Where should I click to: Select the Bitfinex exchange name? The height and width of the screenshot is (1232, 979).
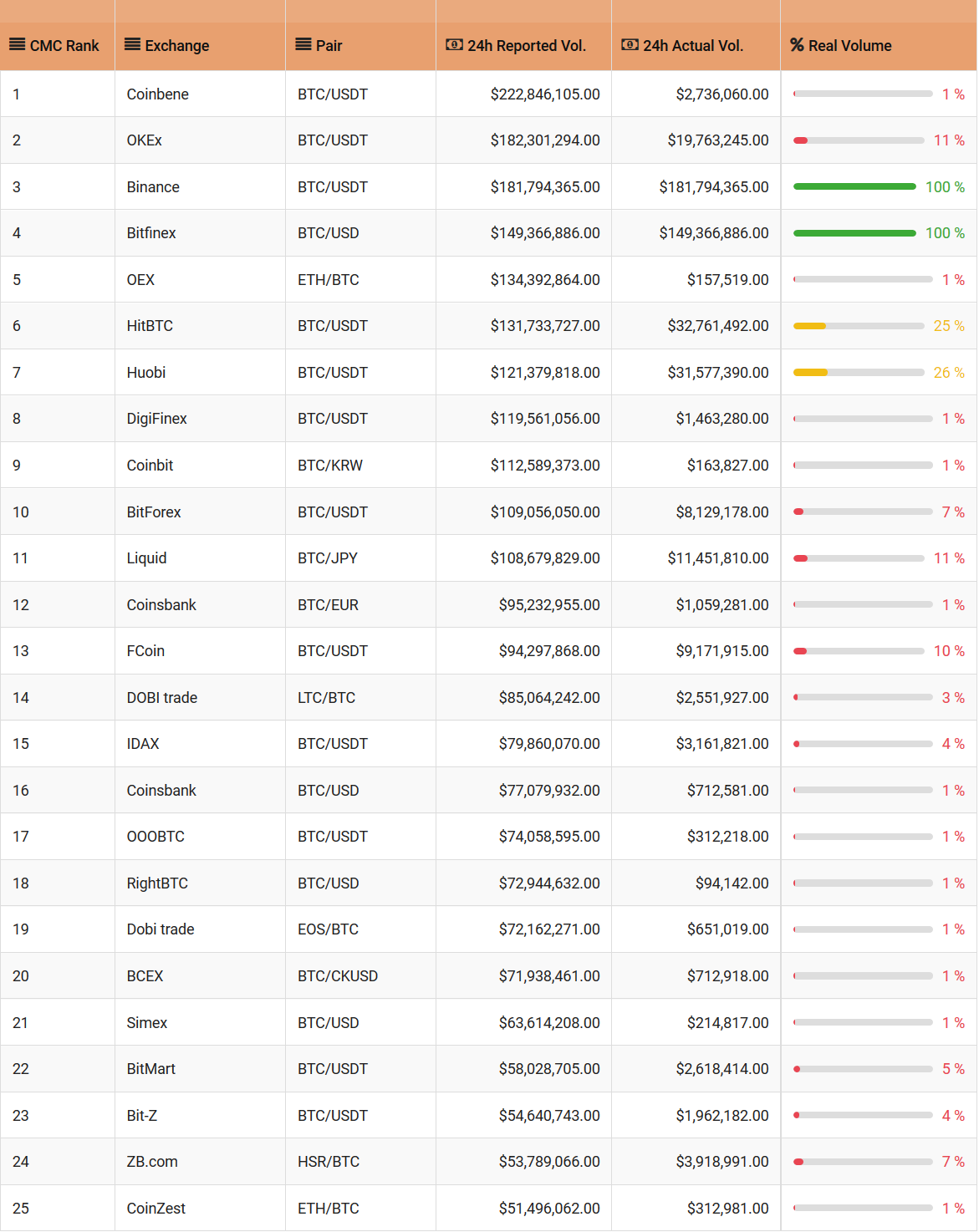tap(151, 233)
